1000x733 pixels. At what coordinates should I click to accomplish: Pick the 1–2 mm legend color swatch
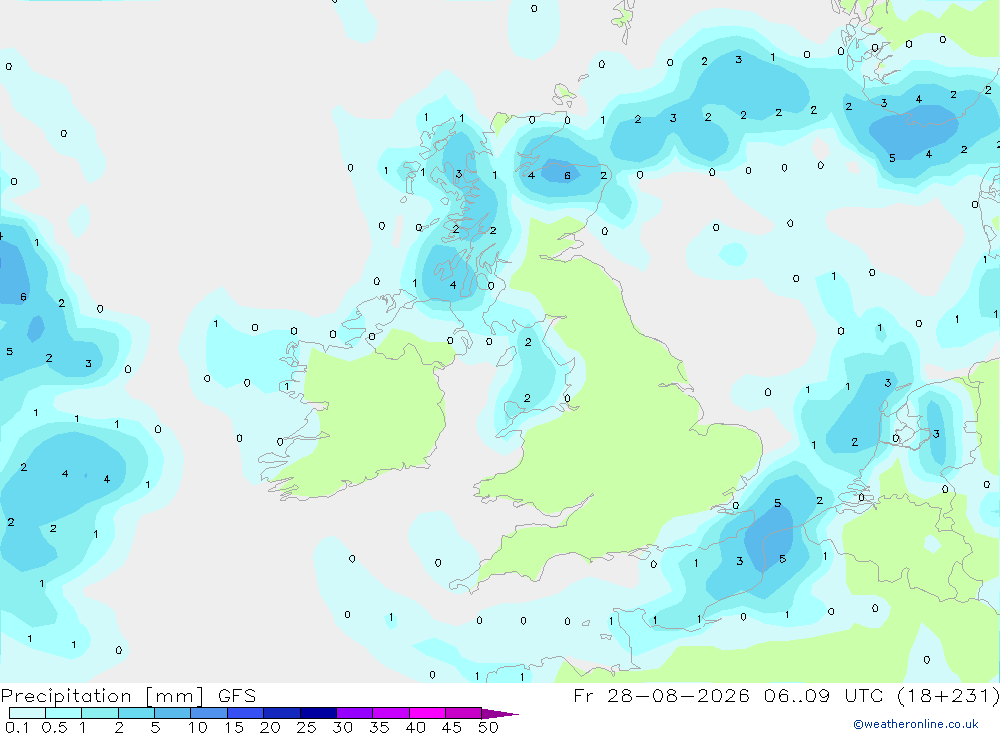[x=99, y=713]
